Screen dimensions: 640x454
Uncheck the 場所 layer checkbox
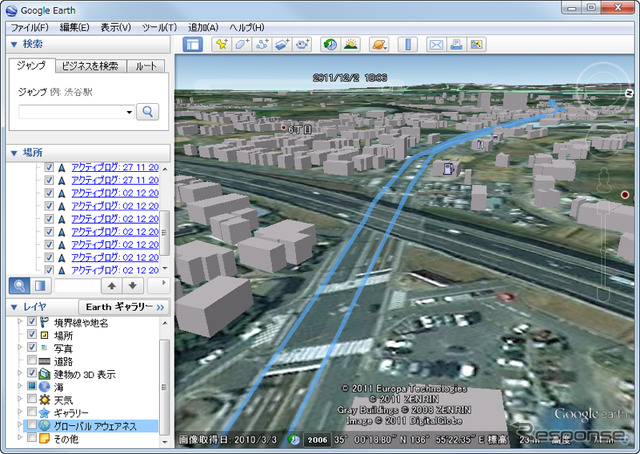pyautogui.click(x=31, y=335)
